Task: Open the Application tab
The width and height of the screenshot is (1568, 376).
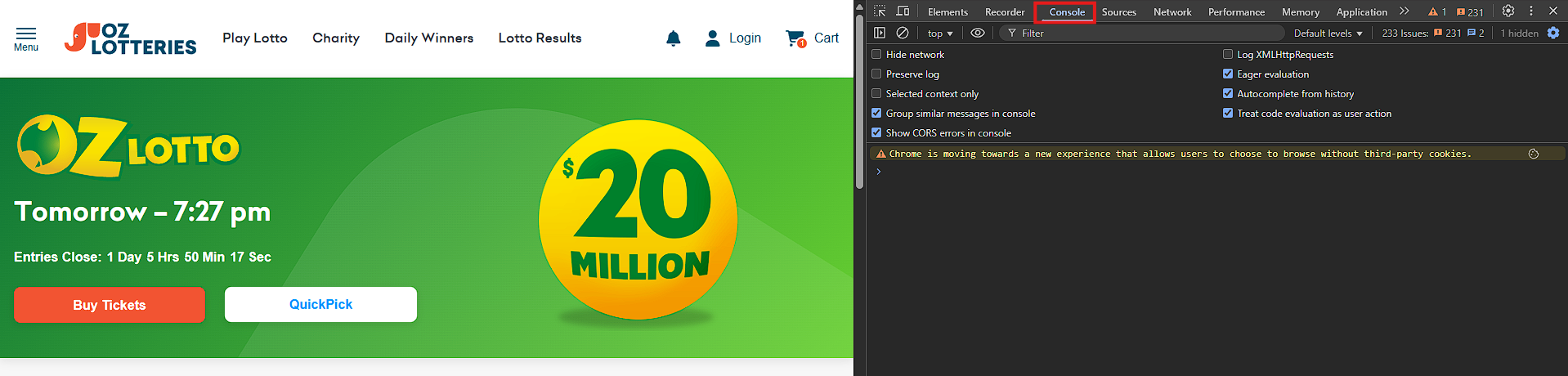Action: click(1361, 11)
